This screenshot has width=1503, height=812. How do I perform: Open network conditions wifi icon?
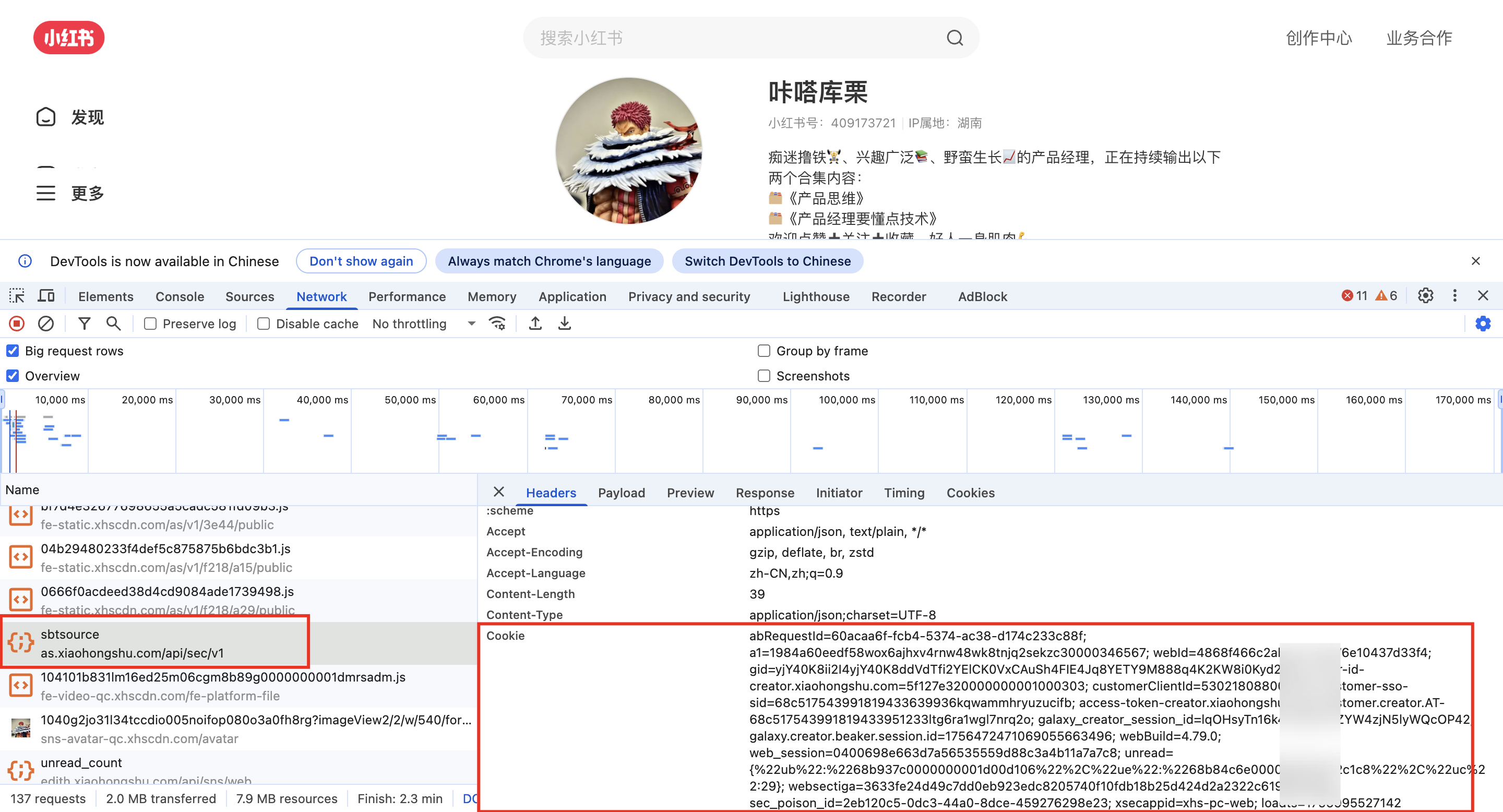click(x=497, y=323)
